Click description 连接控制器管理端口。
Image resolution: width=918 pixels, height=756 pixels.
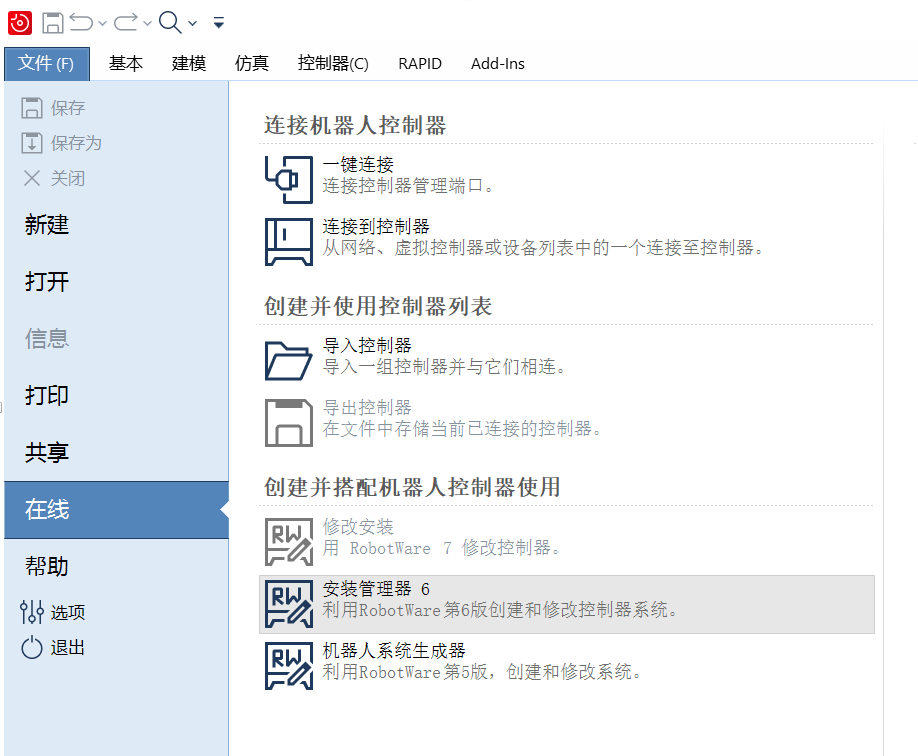(x=408, y=186)
